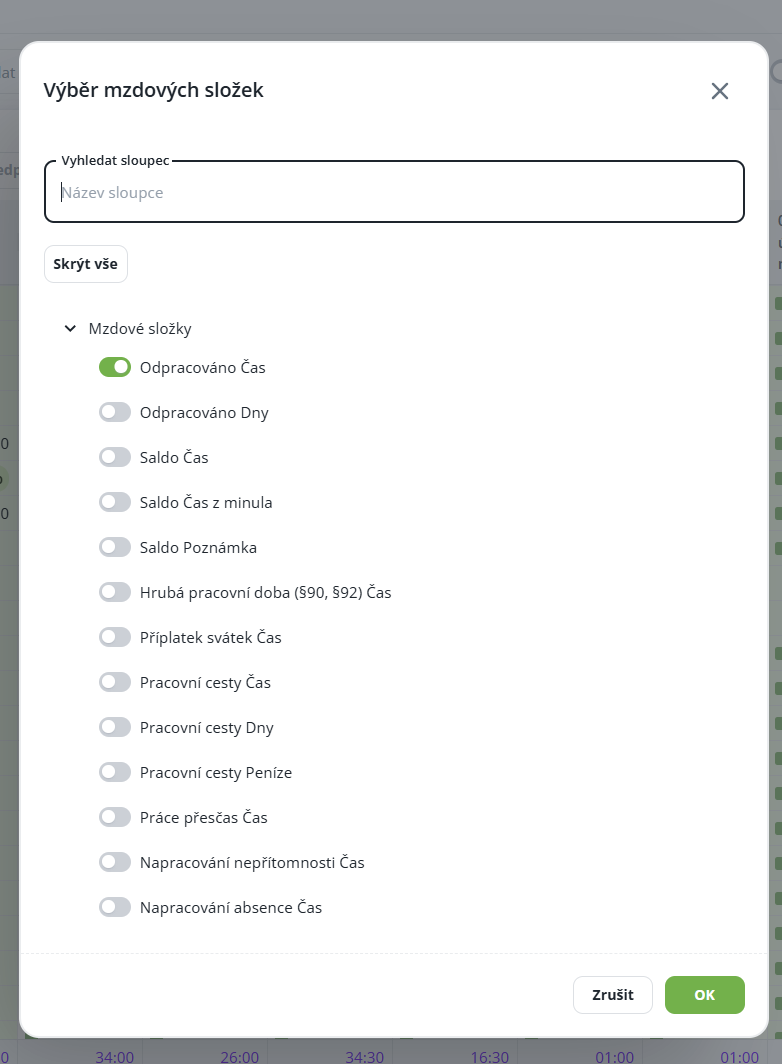Image resolution: width=782 pixels, height=1064 pixels.
Task: Toggle Hrubá pracovní doba (§90, §92) Čas
Action: [115, 592]
